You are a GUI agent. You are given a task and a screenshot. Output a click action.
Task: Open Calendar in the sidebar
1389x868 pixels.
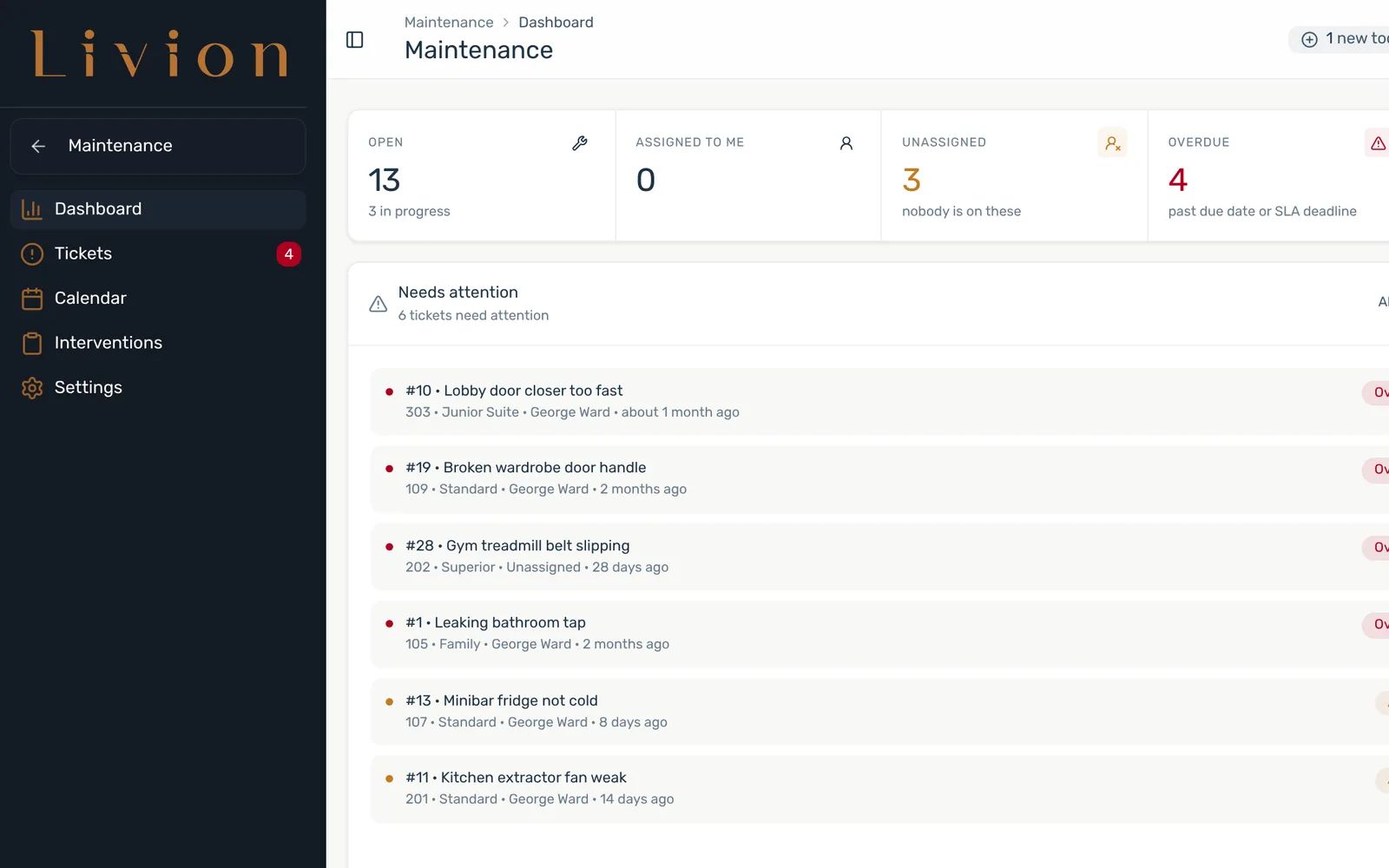(x=158, y=299)
